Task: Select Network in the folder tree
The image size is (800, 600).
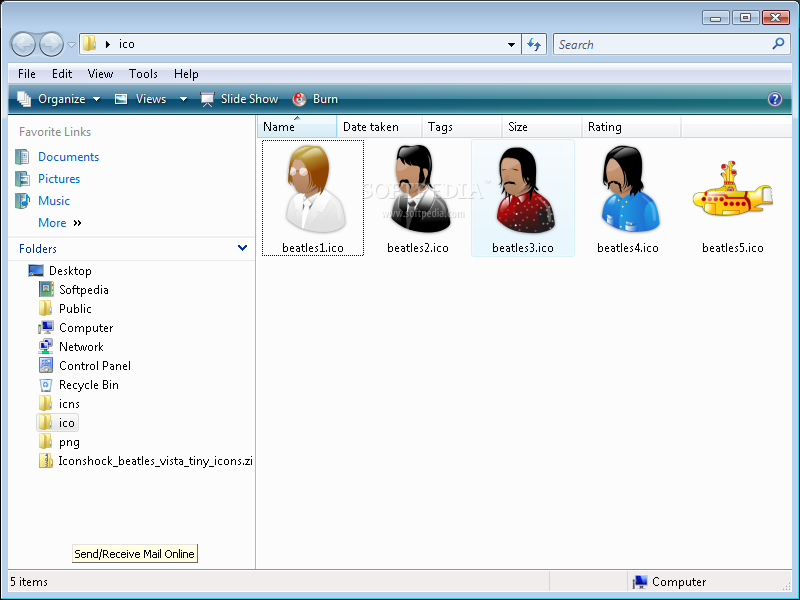Action: 81,347
